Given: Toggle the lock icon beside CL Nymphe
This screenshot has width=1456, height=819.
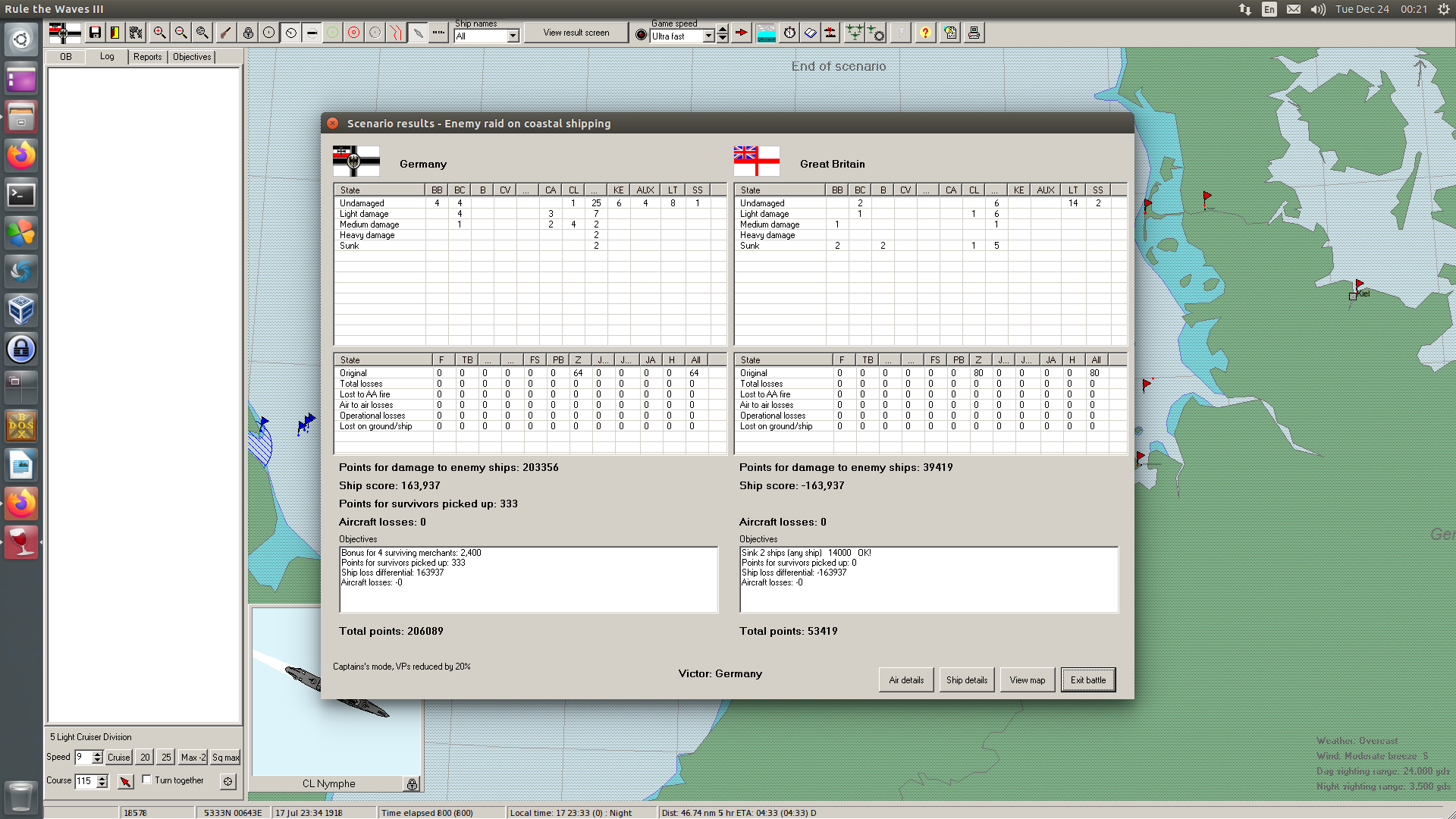Looking at the screenshot, I should coord(412,784).
